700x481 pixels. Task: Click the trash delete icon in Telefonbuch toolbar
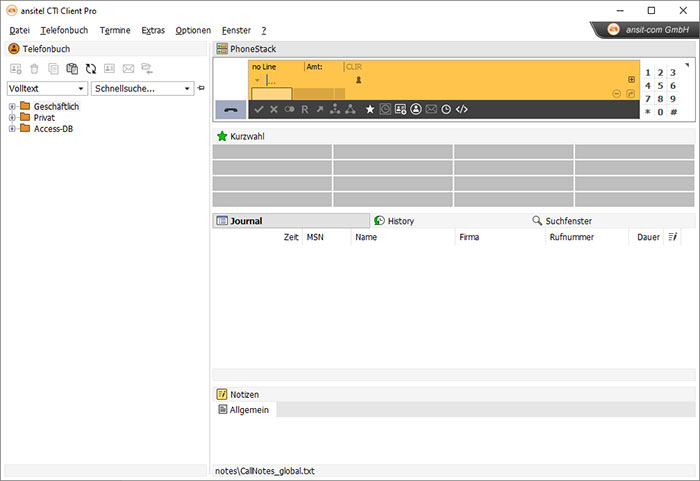point(34,69)
